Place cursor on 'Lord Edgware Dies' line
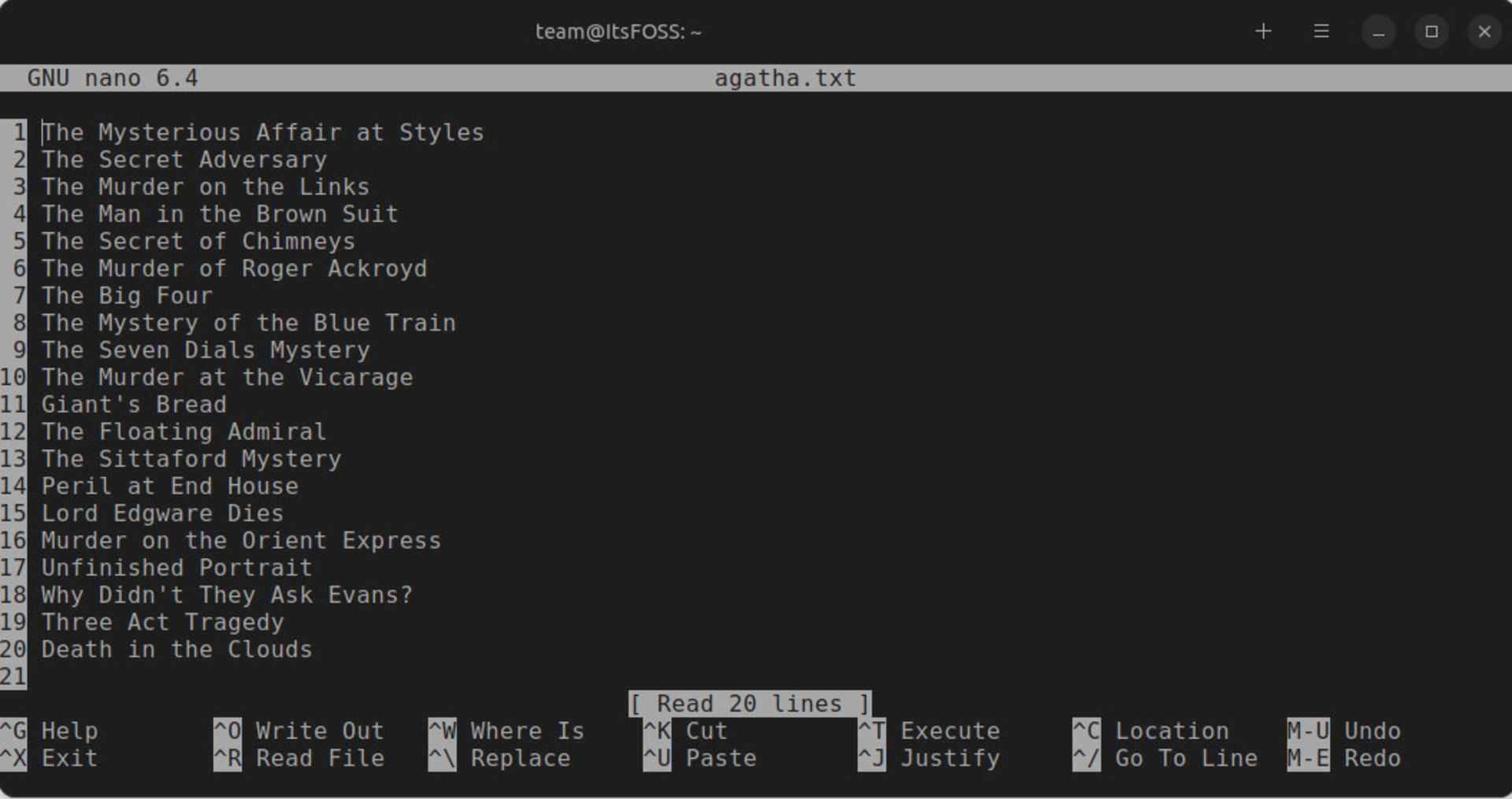 [162, 513]
